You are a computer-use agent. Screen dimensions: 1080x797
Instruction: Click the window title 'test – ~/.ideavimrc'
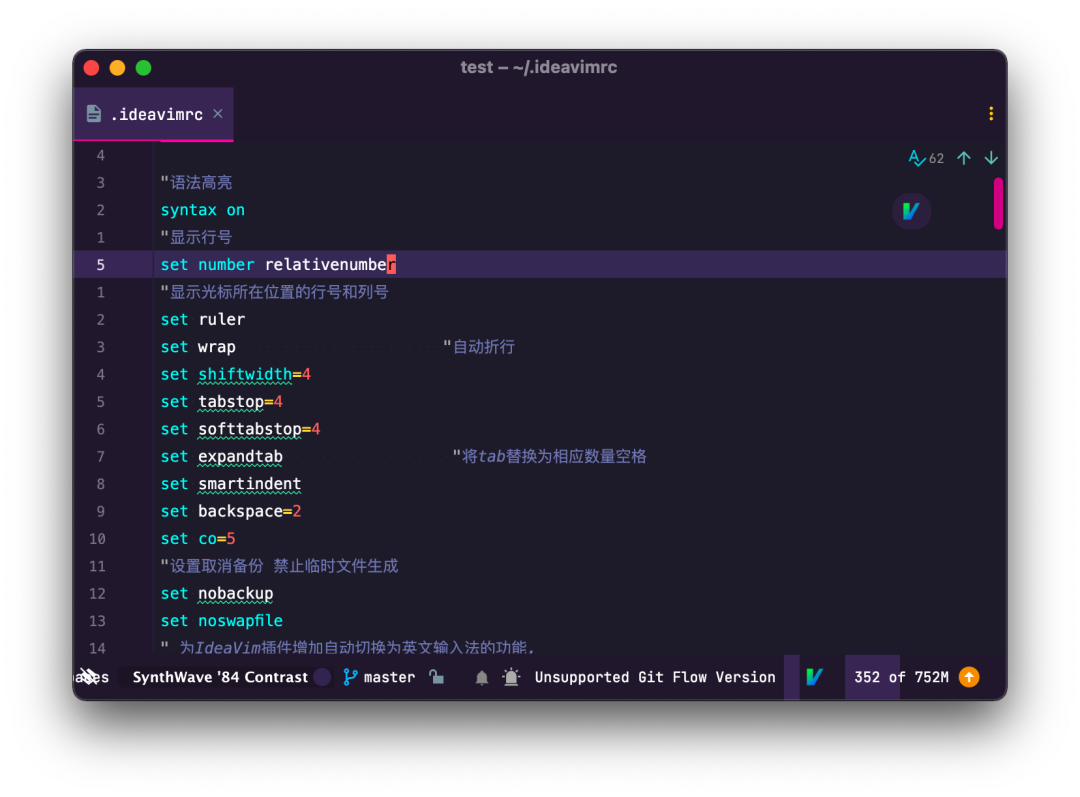(539, 68)
